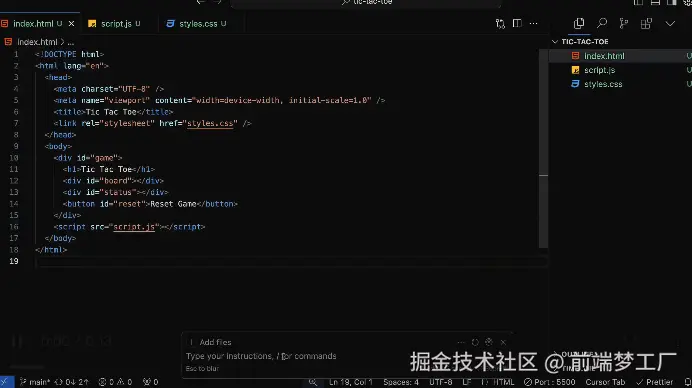Click the Open Changes compare icon

500,23
